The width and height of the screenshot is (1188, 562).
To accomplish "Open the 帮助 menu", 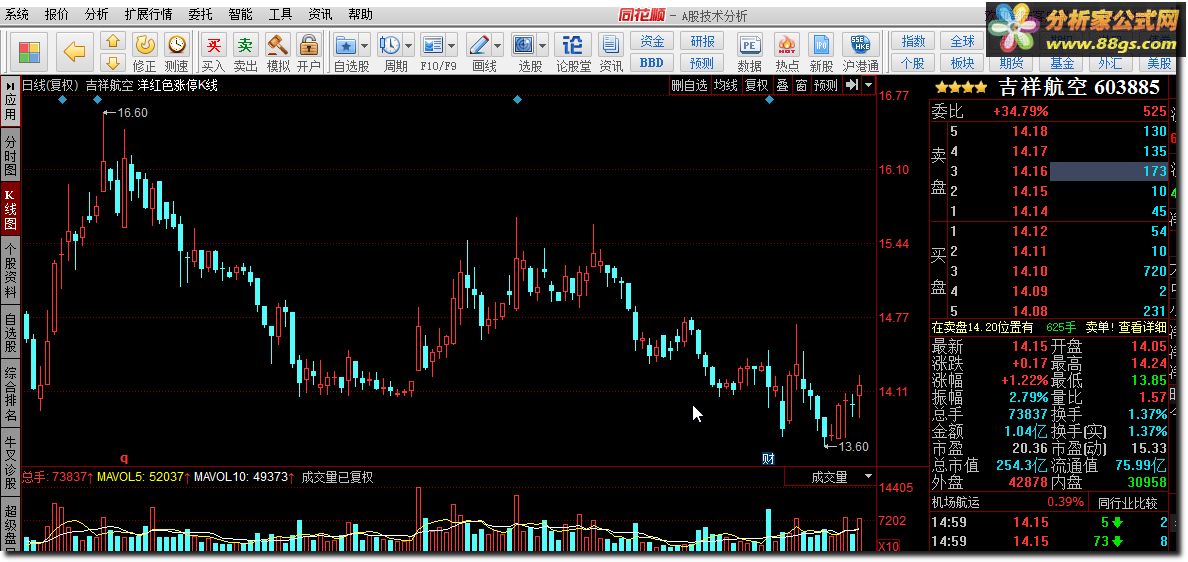I will [x=360, y=14].
